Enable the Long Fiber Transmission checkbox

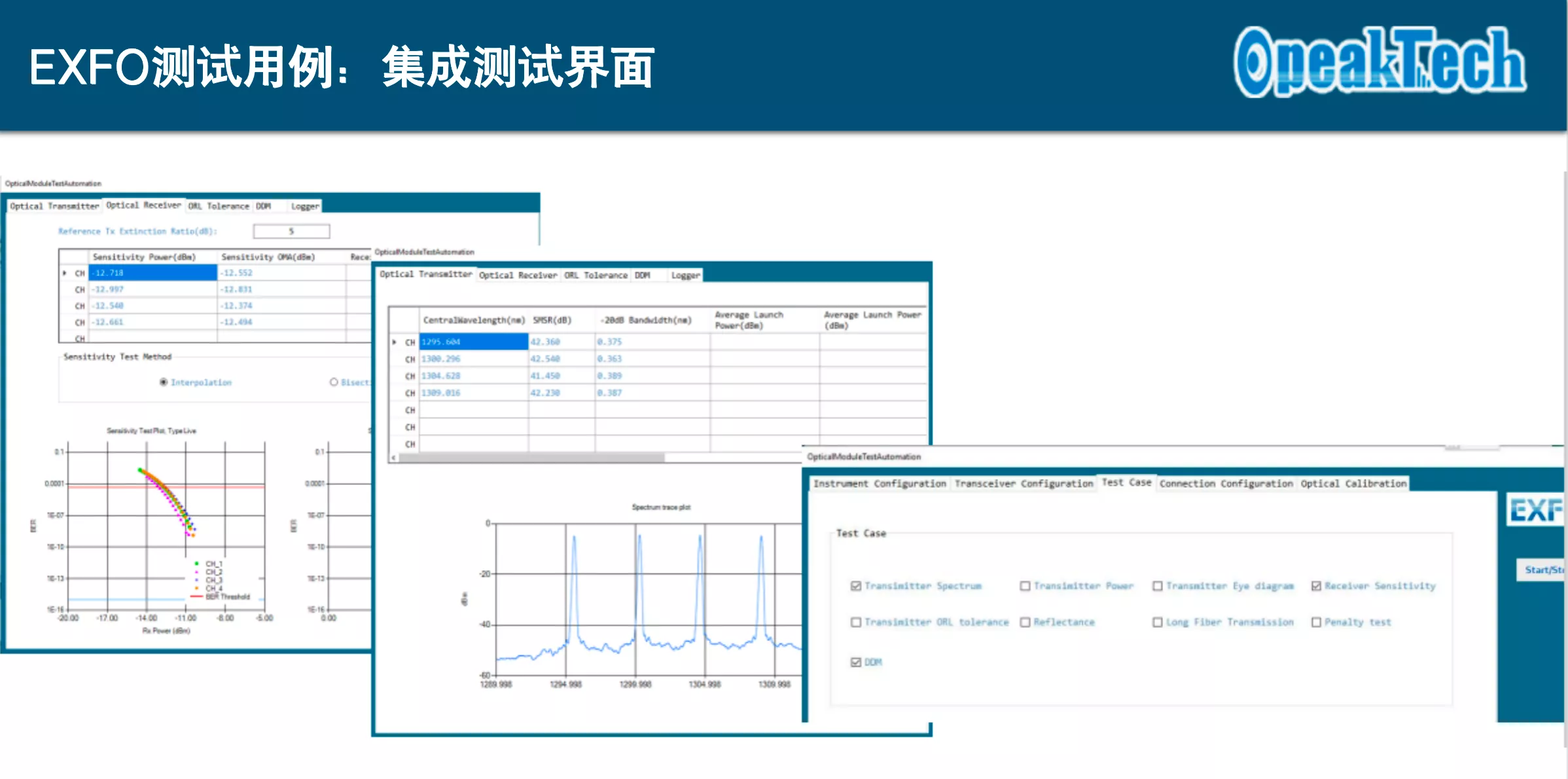[1158, 622]
